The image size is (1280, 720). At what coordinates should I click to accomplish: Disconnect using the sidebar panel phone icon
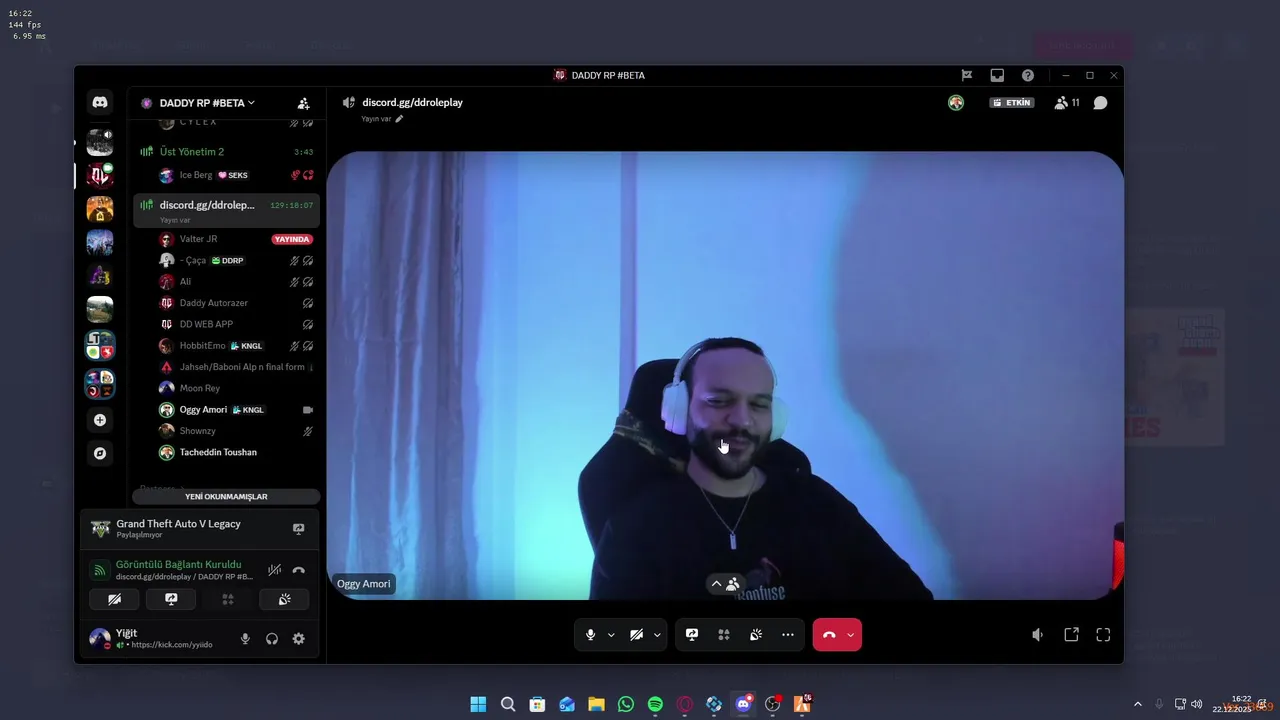(298, 570)
